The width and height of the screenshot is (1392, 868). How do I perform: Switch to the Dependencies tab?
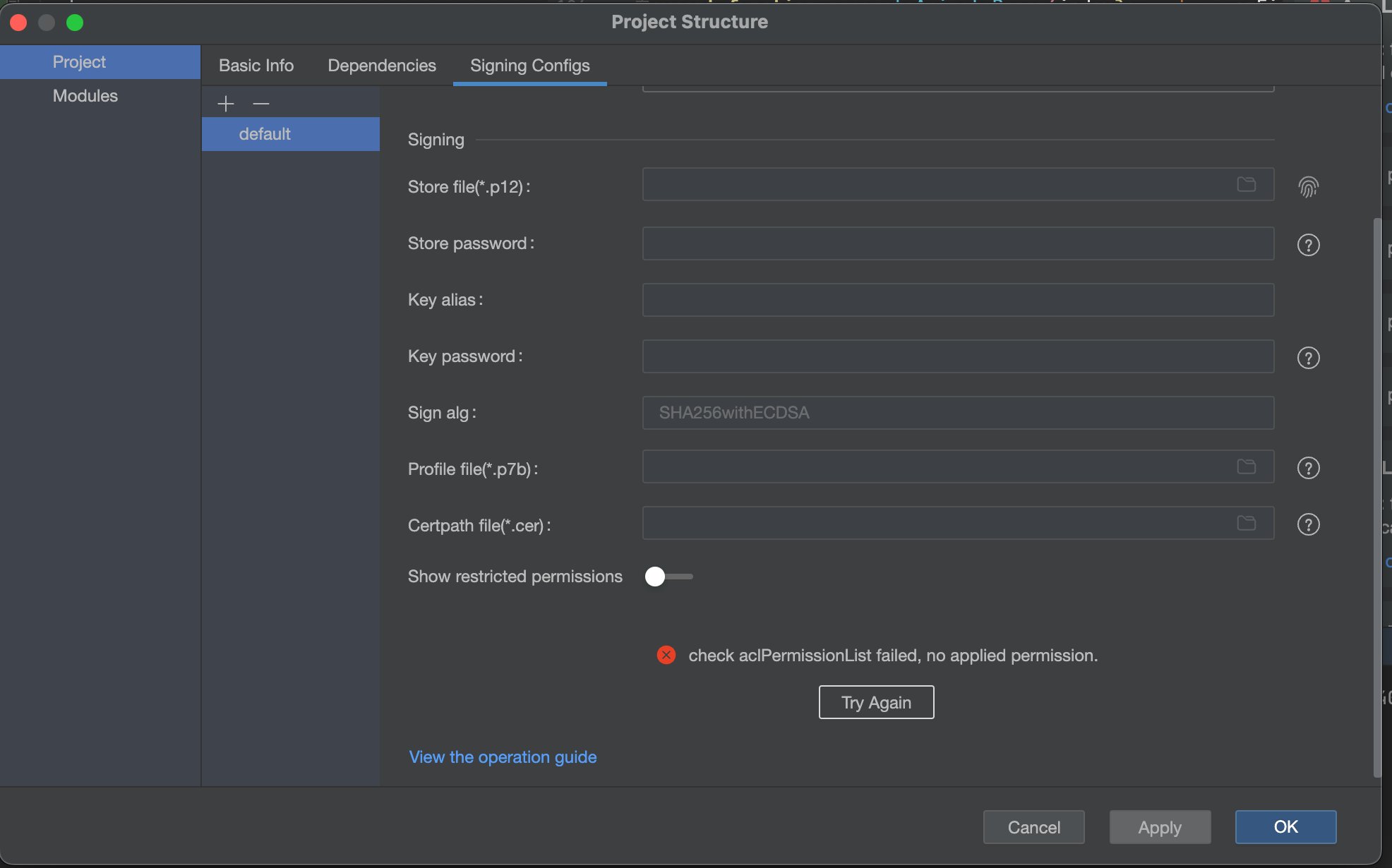click(x=382, y=66)
